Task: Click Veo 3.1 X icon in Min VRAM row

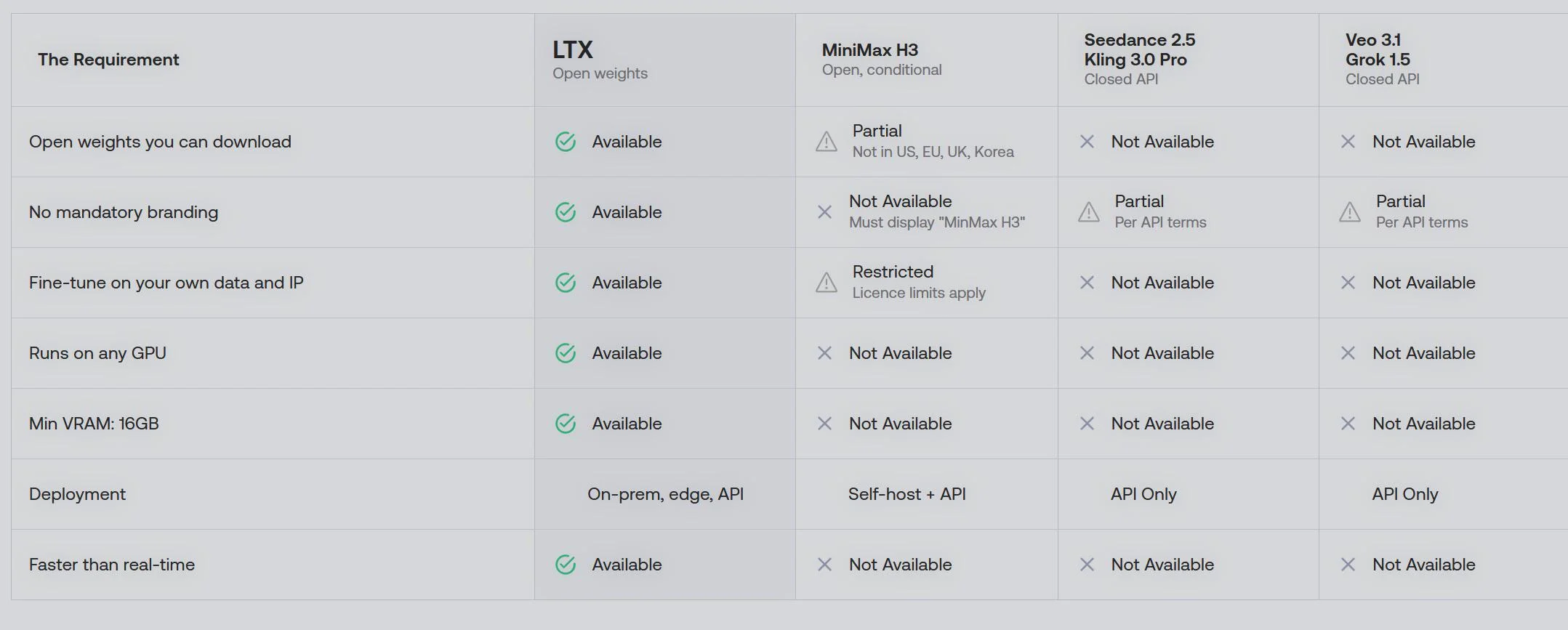Action: pyautogui.click(x=1348, y=424)
